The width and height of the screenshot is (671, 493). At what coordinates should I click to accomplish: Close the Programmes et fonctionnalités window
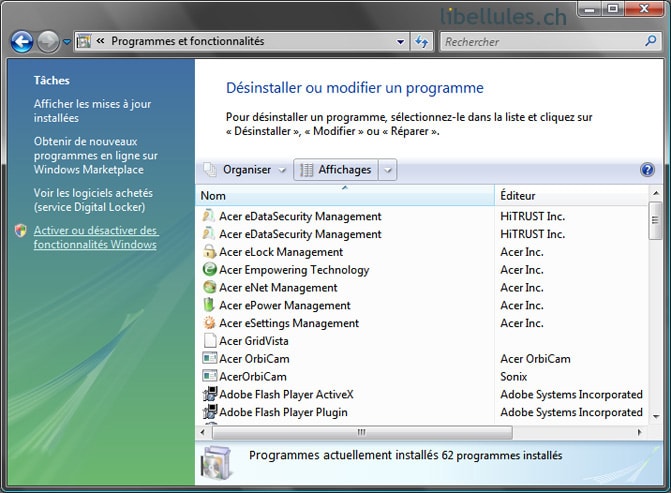[x=644, y=9]
